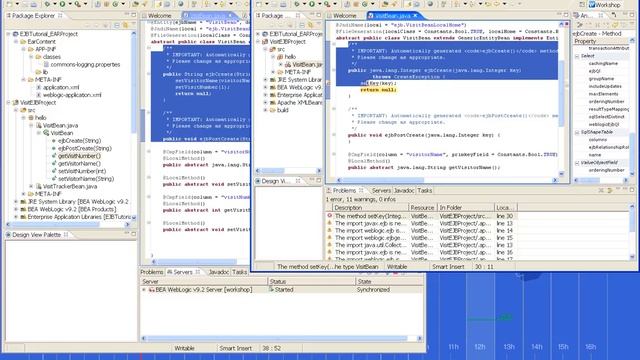
Task: Collapse the EJBTutorial_EARProject node in the back window
Action: (8, 34)
